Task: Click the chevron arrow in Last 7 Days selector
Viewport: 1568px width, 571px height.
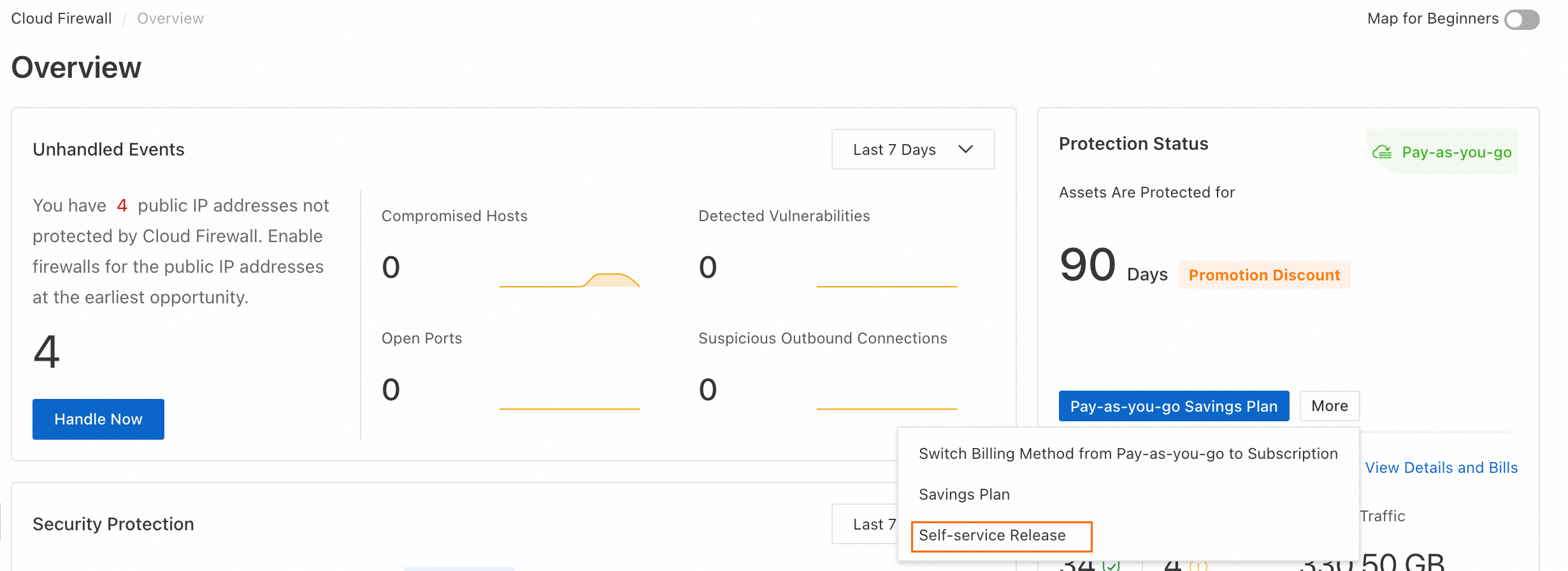Action: tap(965, 150)
